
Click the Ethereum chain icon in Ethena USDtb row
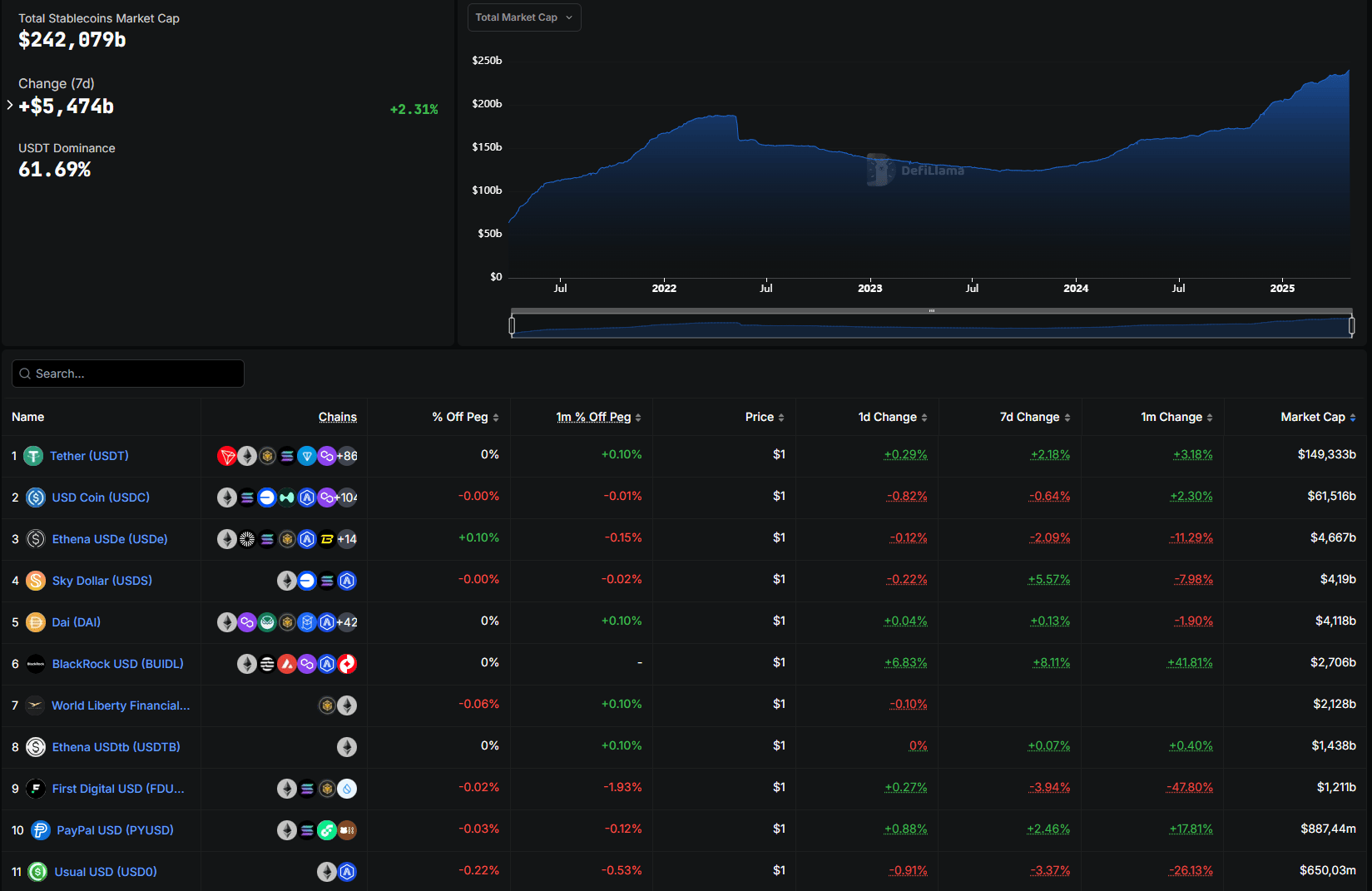pyautogui.click(x=347, y=747)
